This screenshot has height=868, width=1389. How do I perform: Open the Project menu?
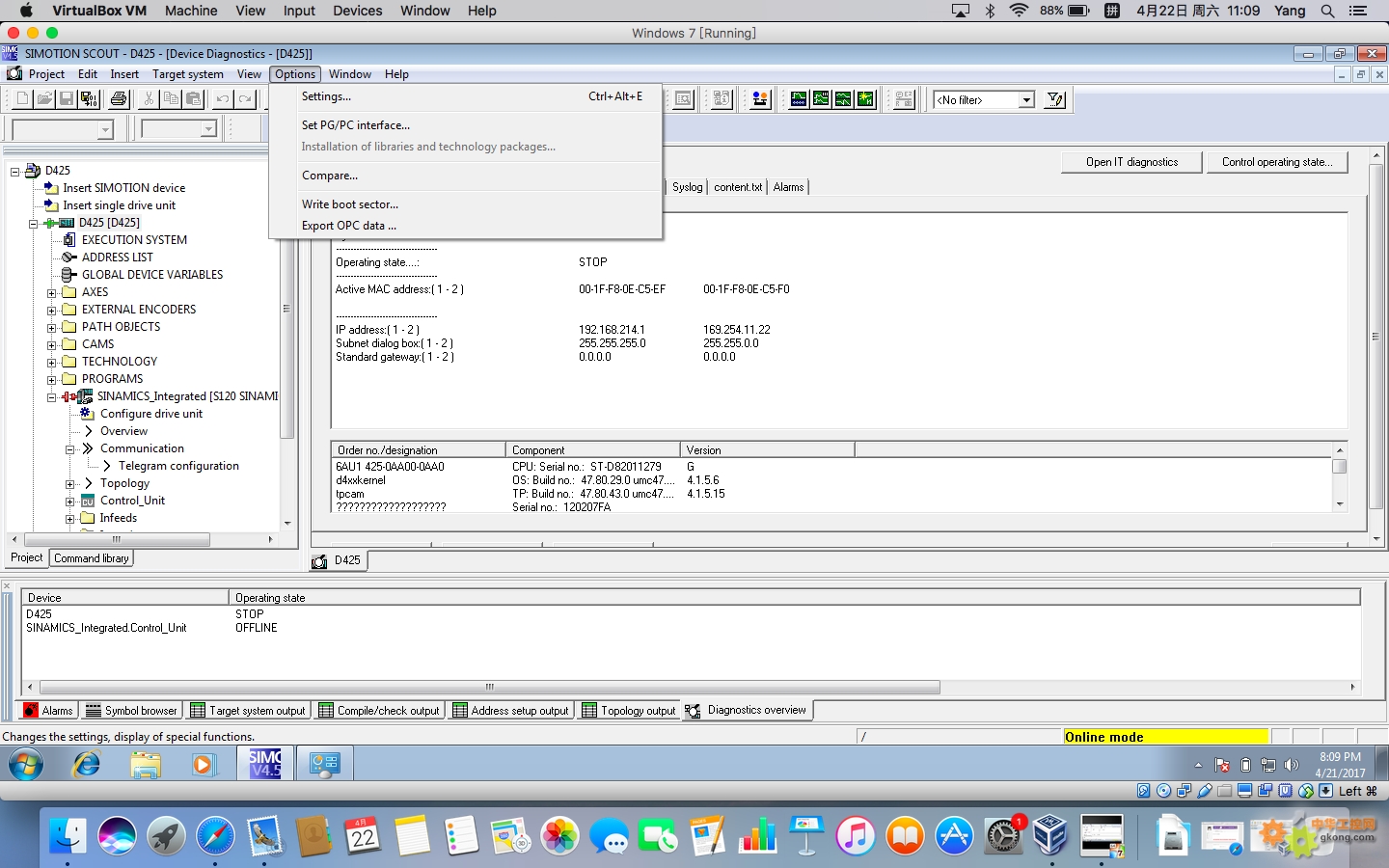(46, 74)
